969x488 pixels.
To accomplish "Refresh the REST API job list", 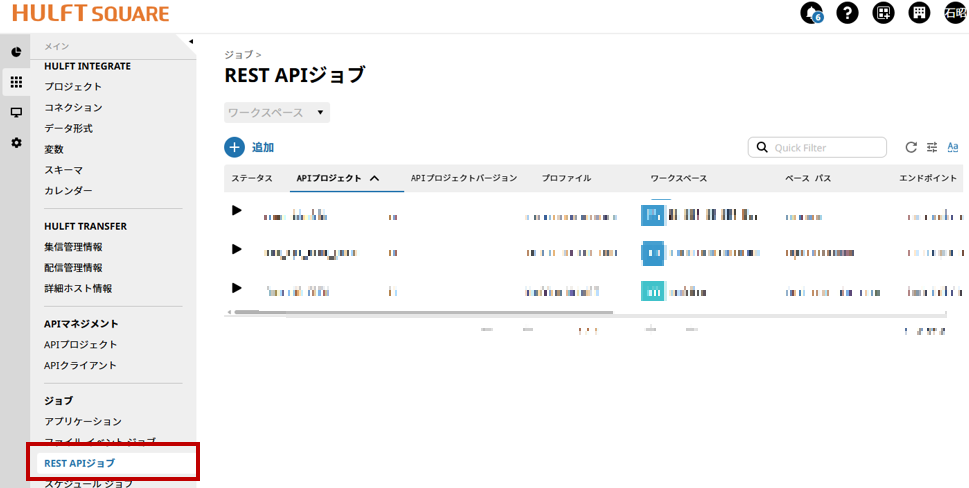I will (x=911, y=147).
